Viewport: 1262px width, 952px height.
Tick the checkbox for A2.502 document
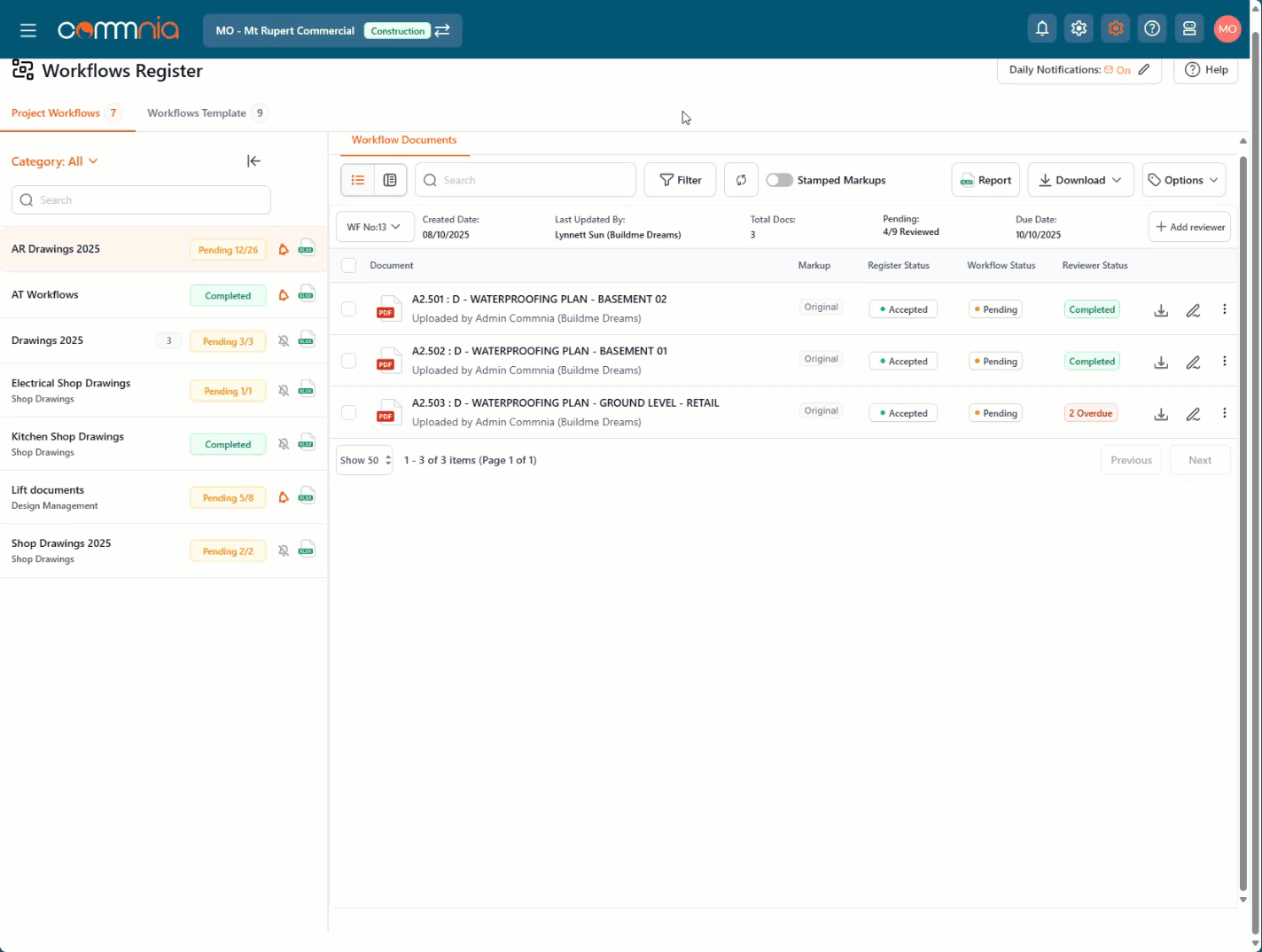click(x=348, y=361)
